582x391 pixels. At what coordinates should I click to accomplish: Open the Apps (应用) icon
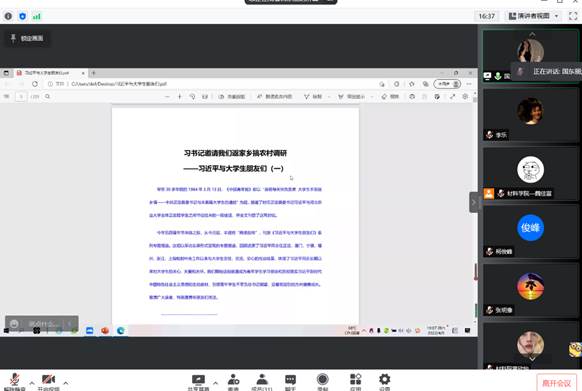tap(356, 382)
